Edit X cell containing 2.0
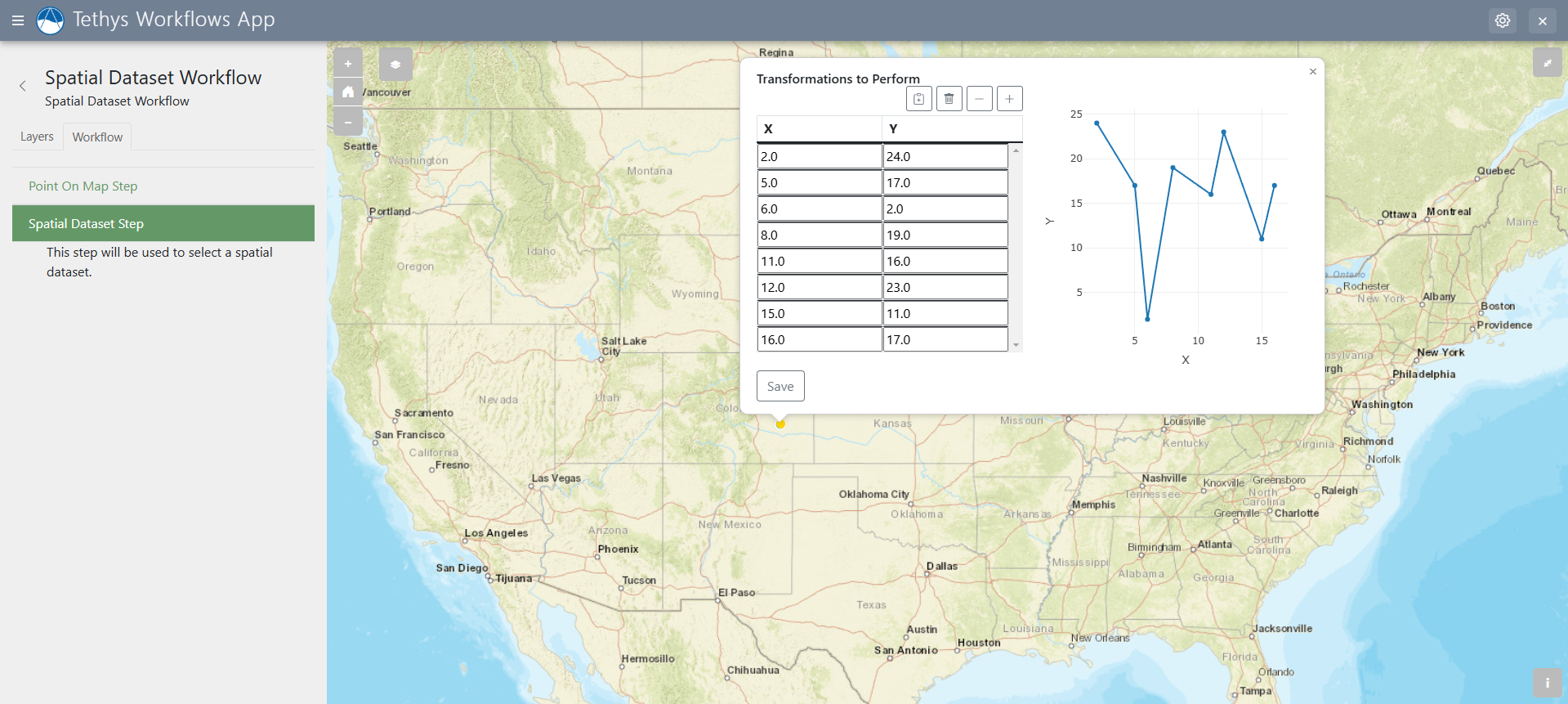1568x704 pixels. pos(820,156)
